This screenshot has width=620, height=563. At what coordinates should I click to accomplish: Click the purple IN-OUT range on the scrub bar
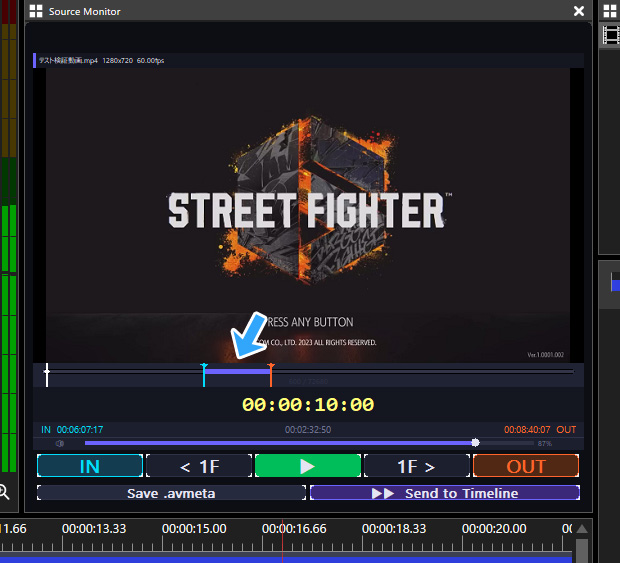[x=237, y=371]
